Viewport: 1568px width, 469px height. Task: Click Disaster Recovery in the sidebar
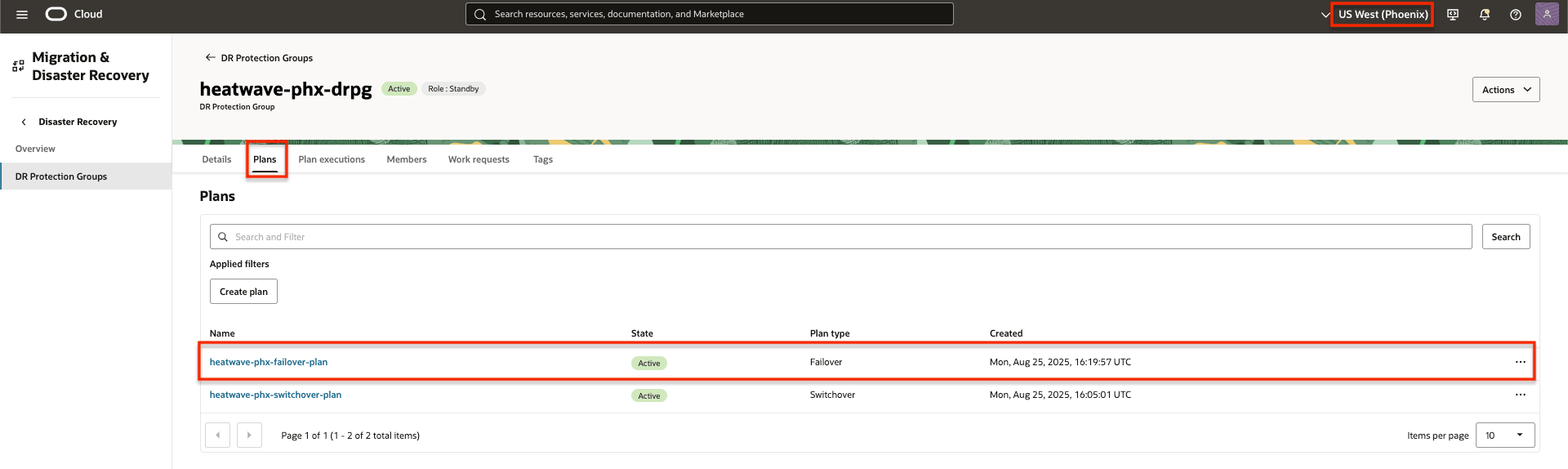(x=78, y=122)
